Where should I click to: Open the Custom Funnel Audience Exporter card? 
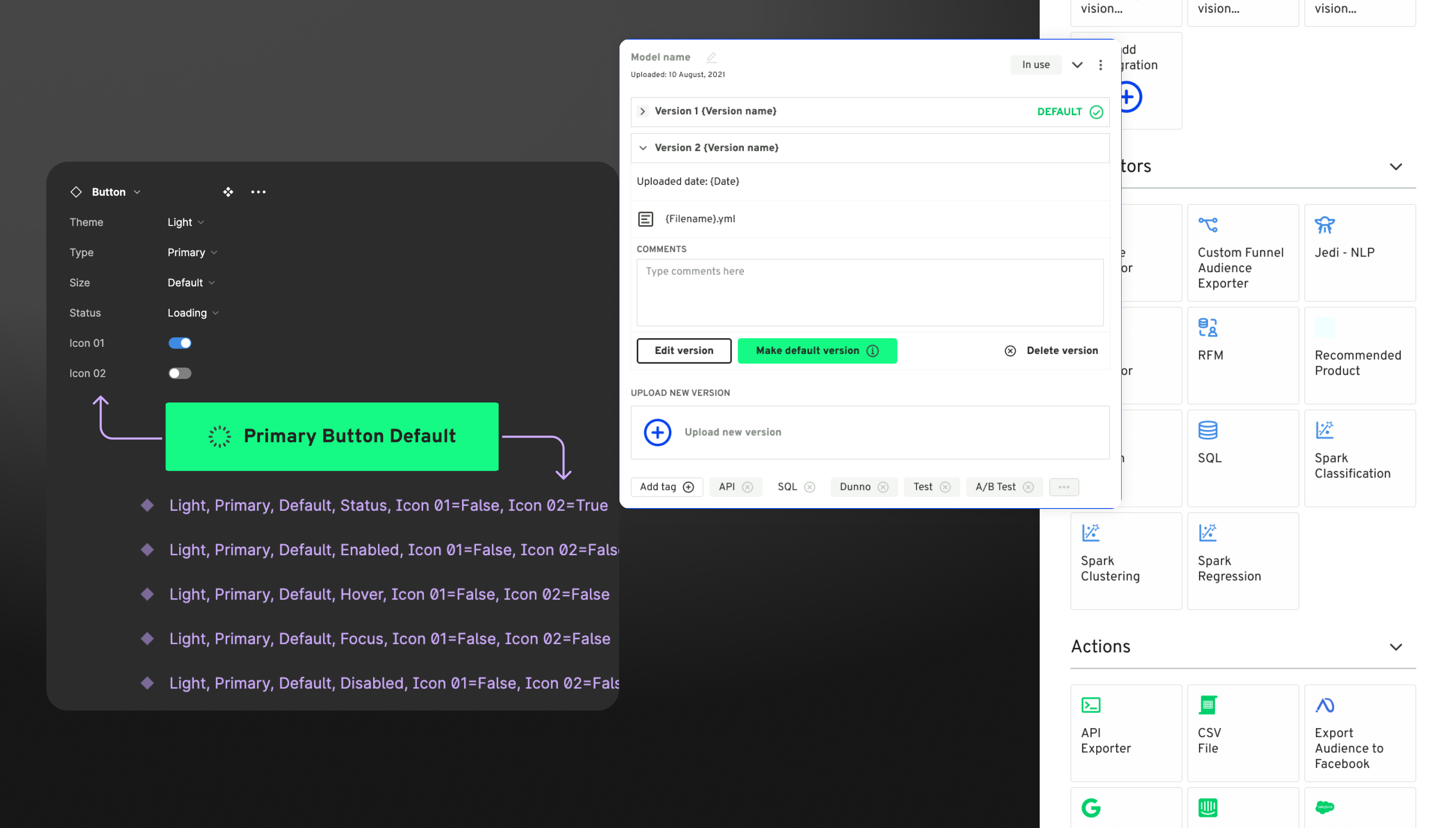coord(1243,253)
